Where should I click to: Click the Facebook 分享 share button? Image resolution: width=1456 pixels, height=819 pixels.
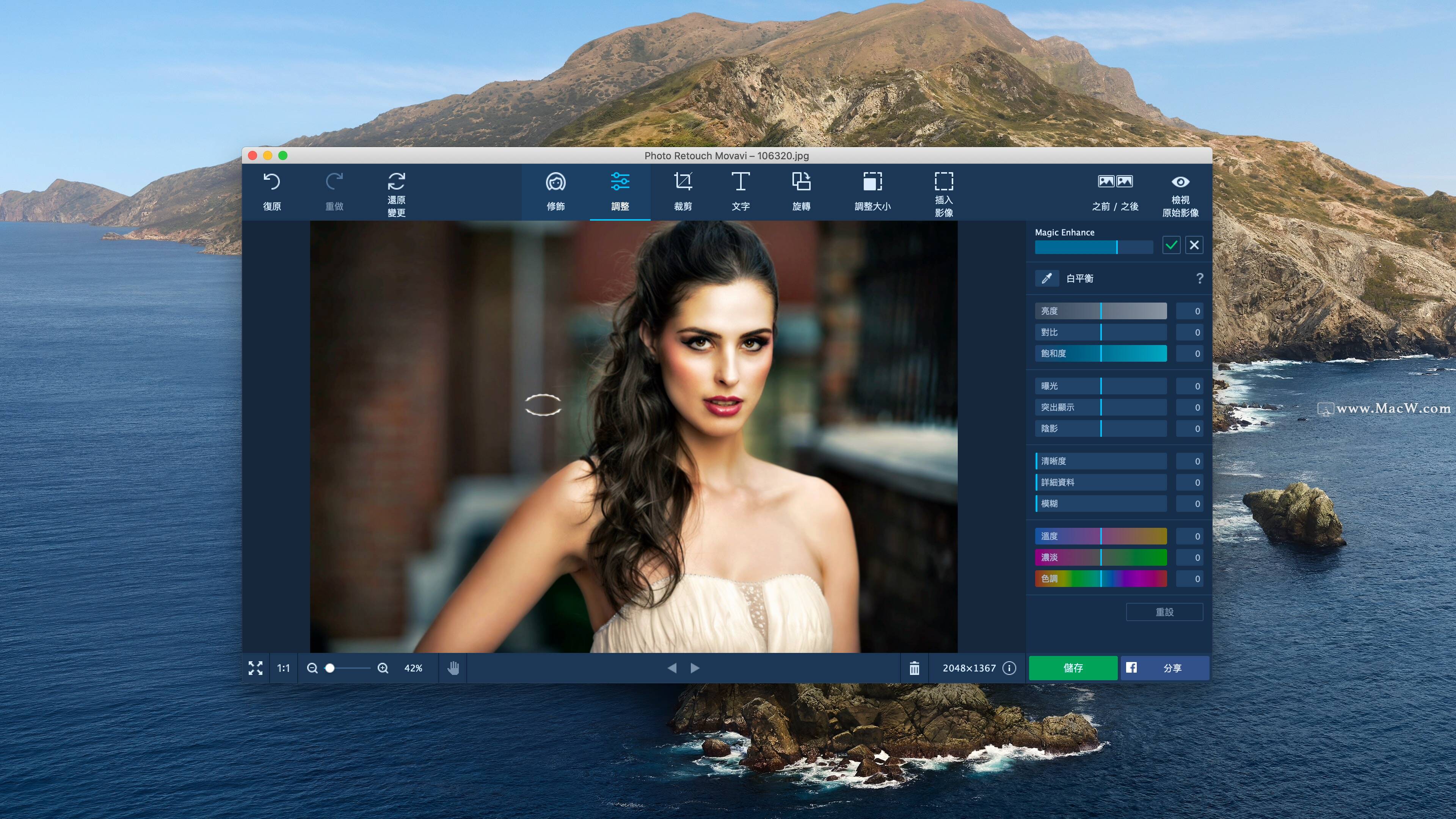click(x=1165, y=668)
